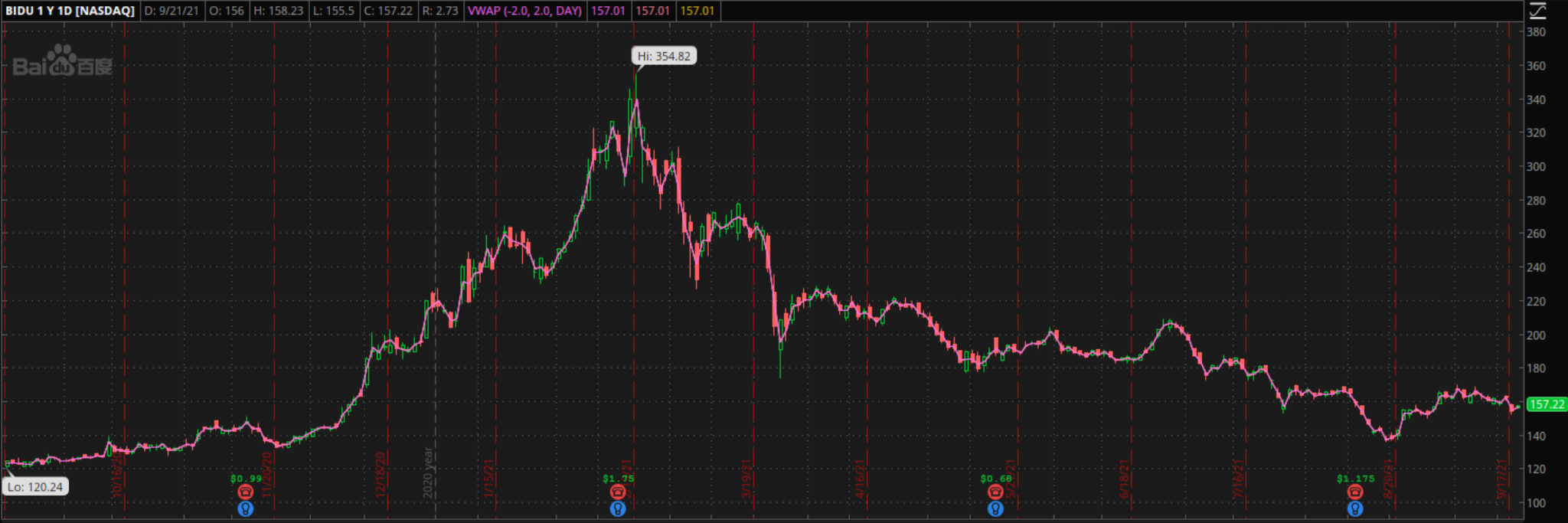
Task: Click the Lo: 120.24 price bubble
Action: 35,487
